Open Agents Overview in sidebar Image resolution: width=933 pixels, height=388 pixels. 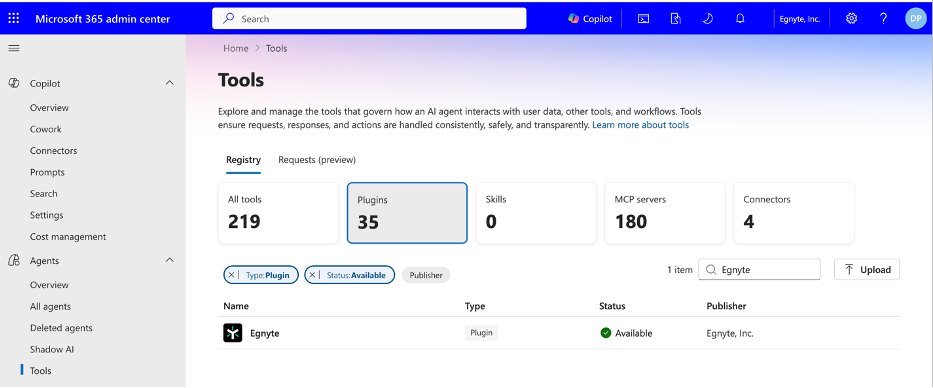pos(49,285)
